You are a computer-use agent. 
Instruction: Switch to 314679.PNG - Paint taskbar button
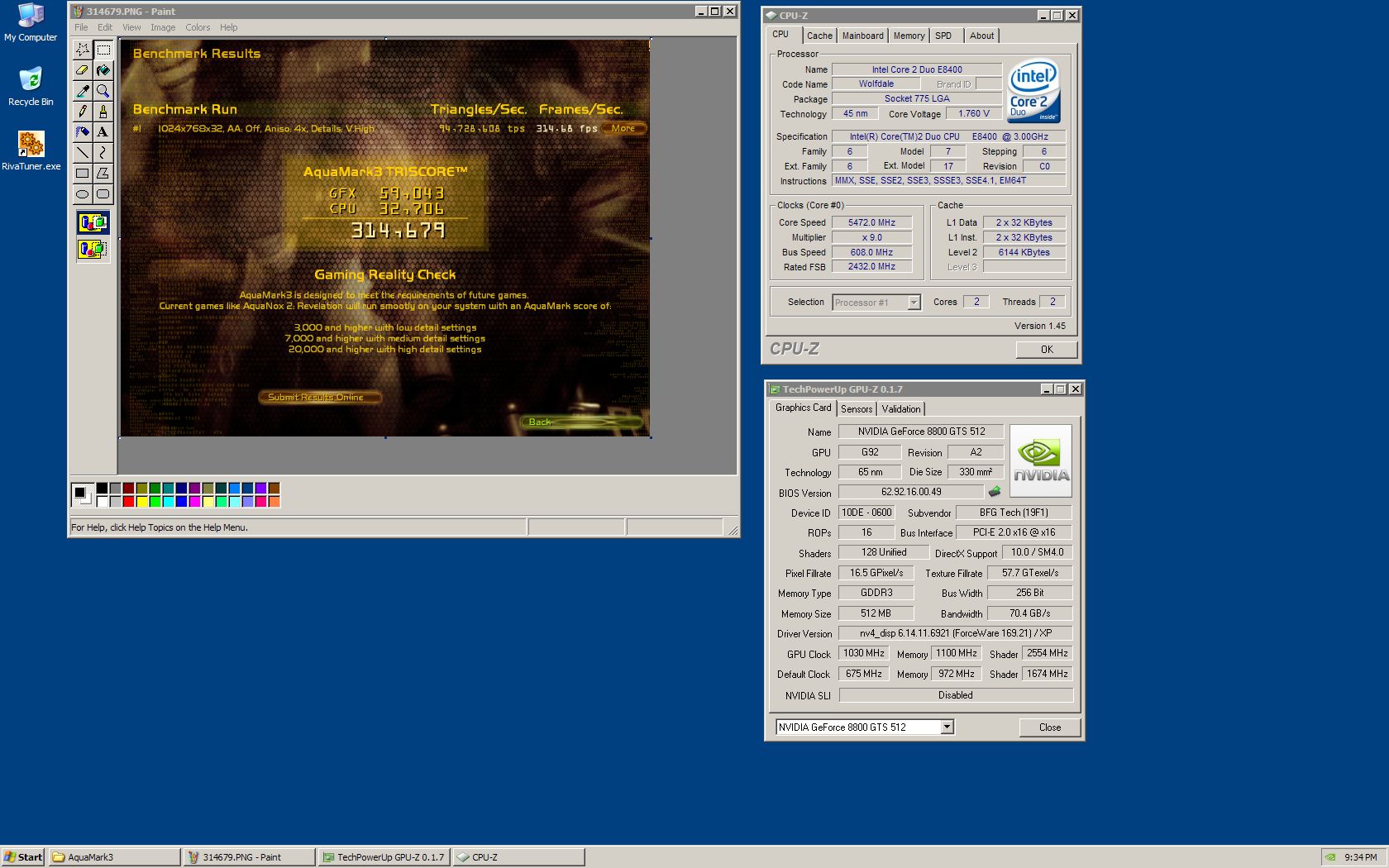[x=249, y=857]
